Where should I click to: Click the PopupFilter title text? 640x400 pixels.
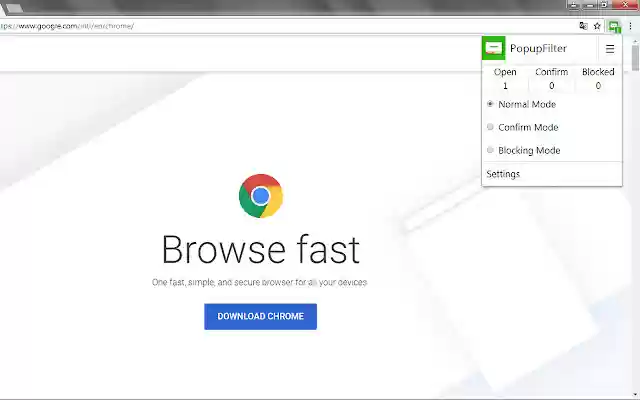click(x=538, y=48)
